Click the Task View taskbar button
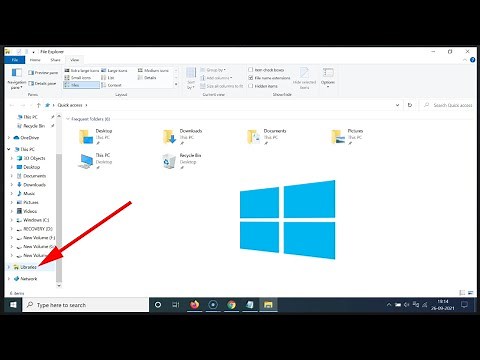 click(x=176, y=305)
